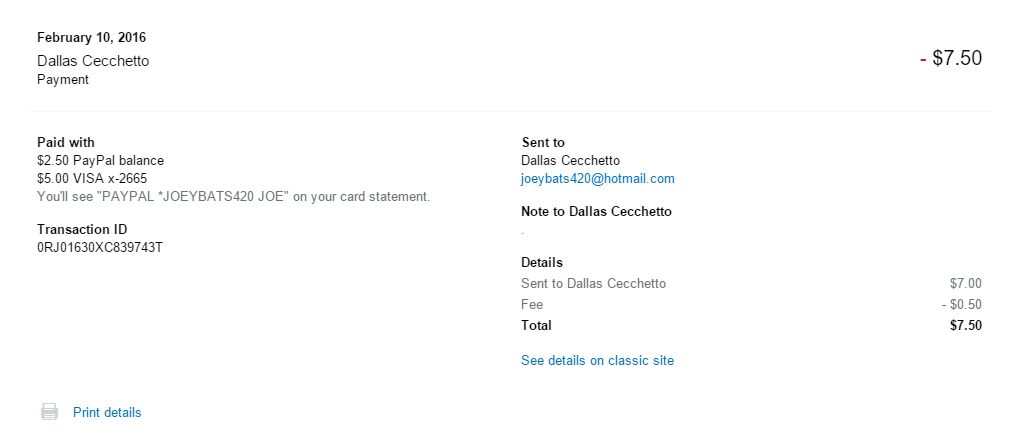Click the - $0.50 fee amount

click(x=961, y=304)
